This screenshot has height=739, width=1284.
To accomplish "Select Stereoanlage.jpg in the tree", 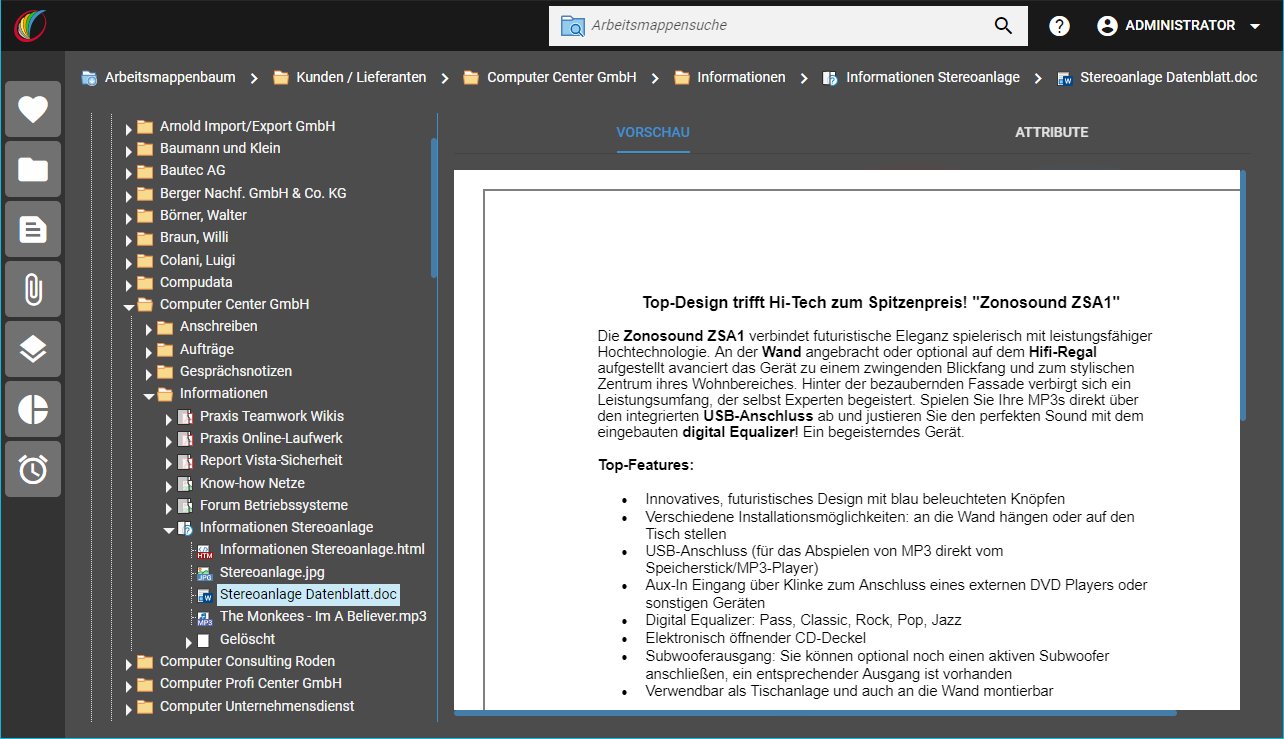I will [x=272, y=572].
